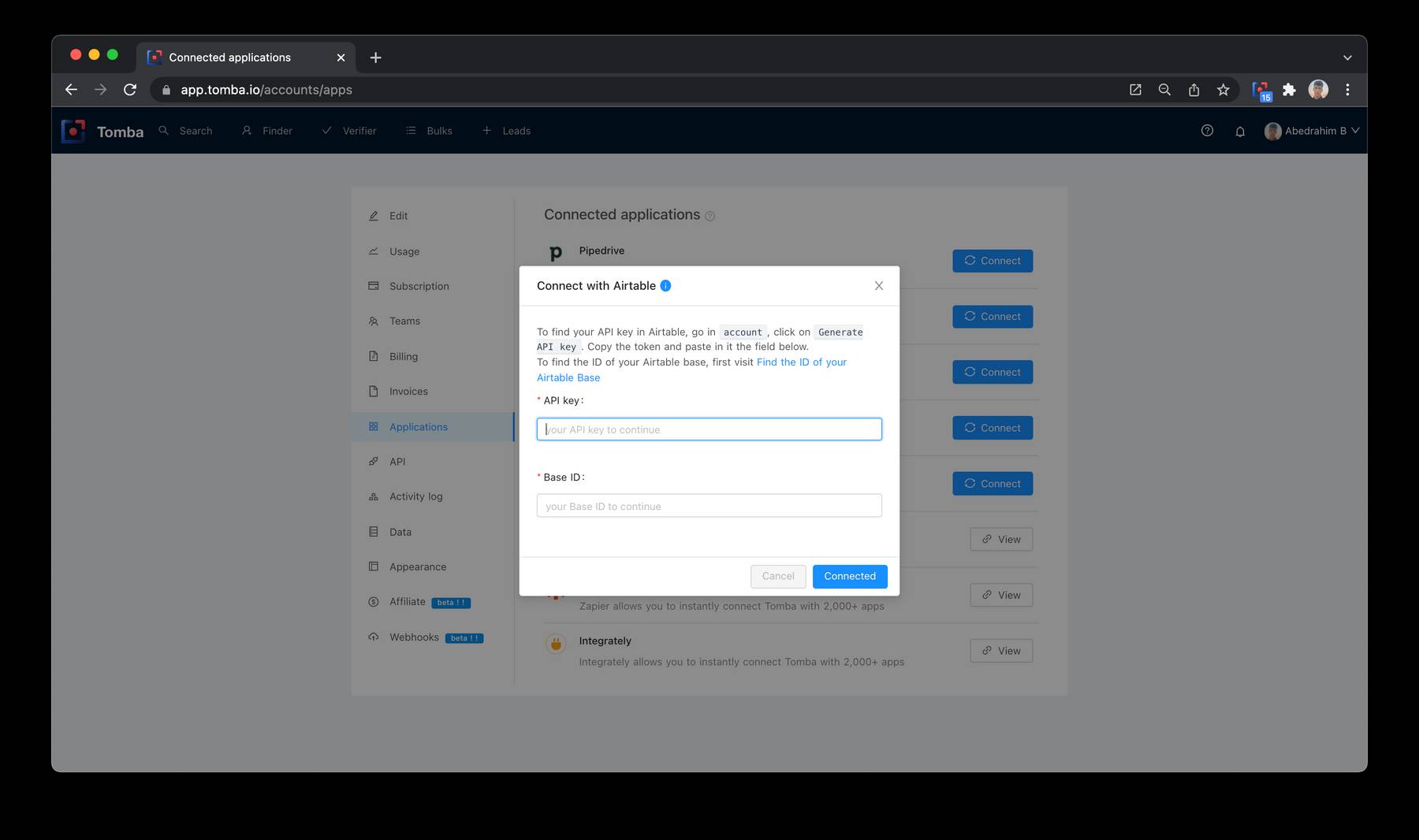Click the info icon next to Connect with Airtable
The width and height of the screenshot is (1419, 840).
pos(665,286)
